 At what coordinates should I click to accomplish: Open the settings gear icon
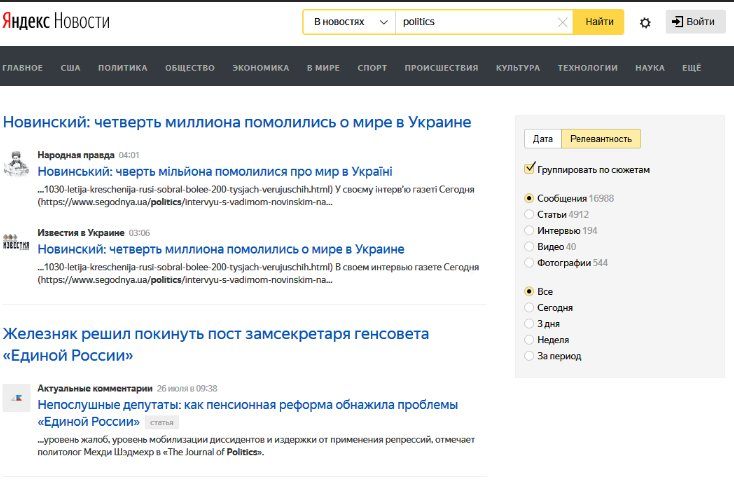(x=645, y=22)
